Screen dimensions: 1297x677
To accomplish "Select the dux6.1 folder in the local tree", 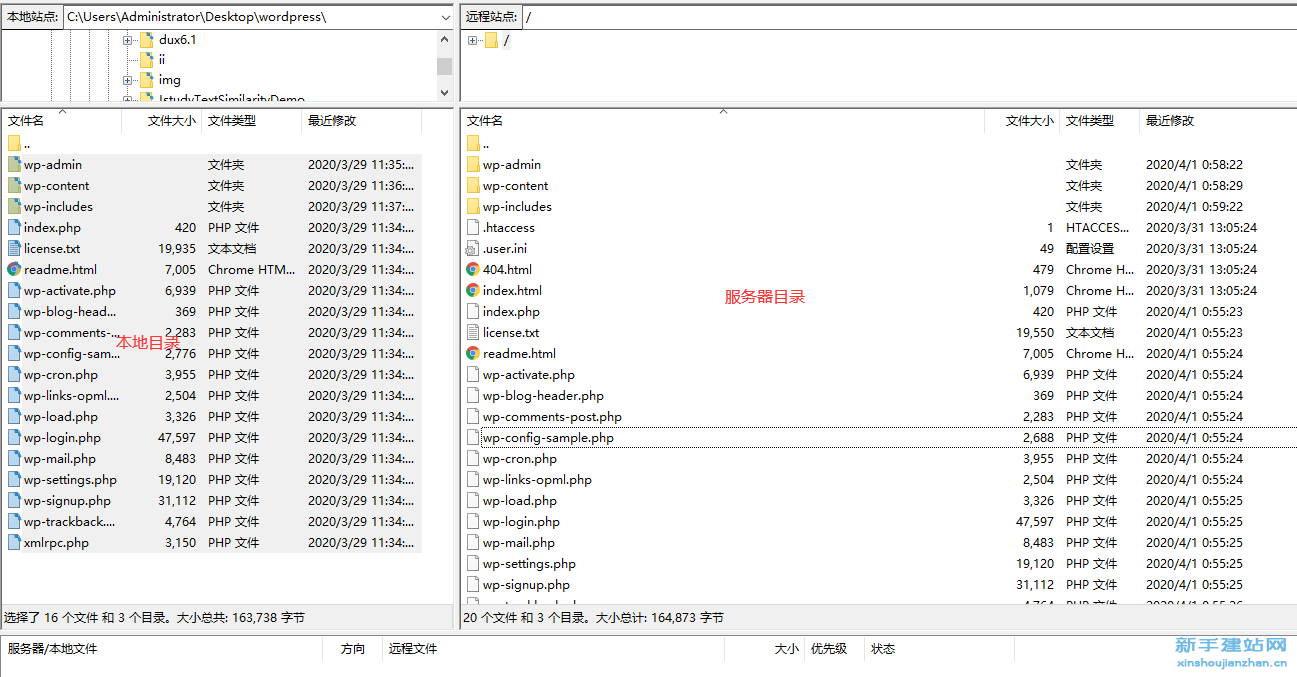I will (x=177, y=40).
